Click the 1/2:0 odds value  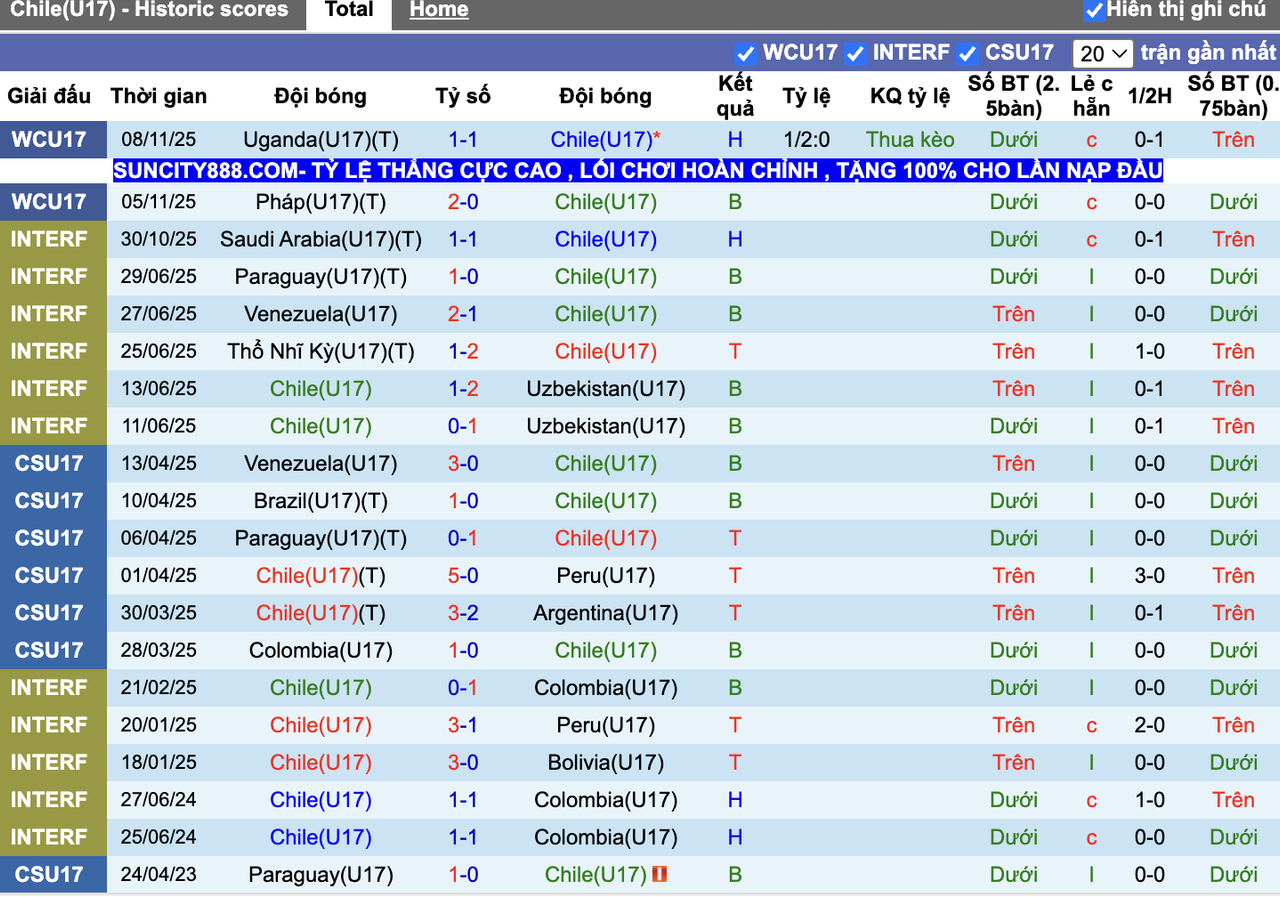click(x=806, y=140)
